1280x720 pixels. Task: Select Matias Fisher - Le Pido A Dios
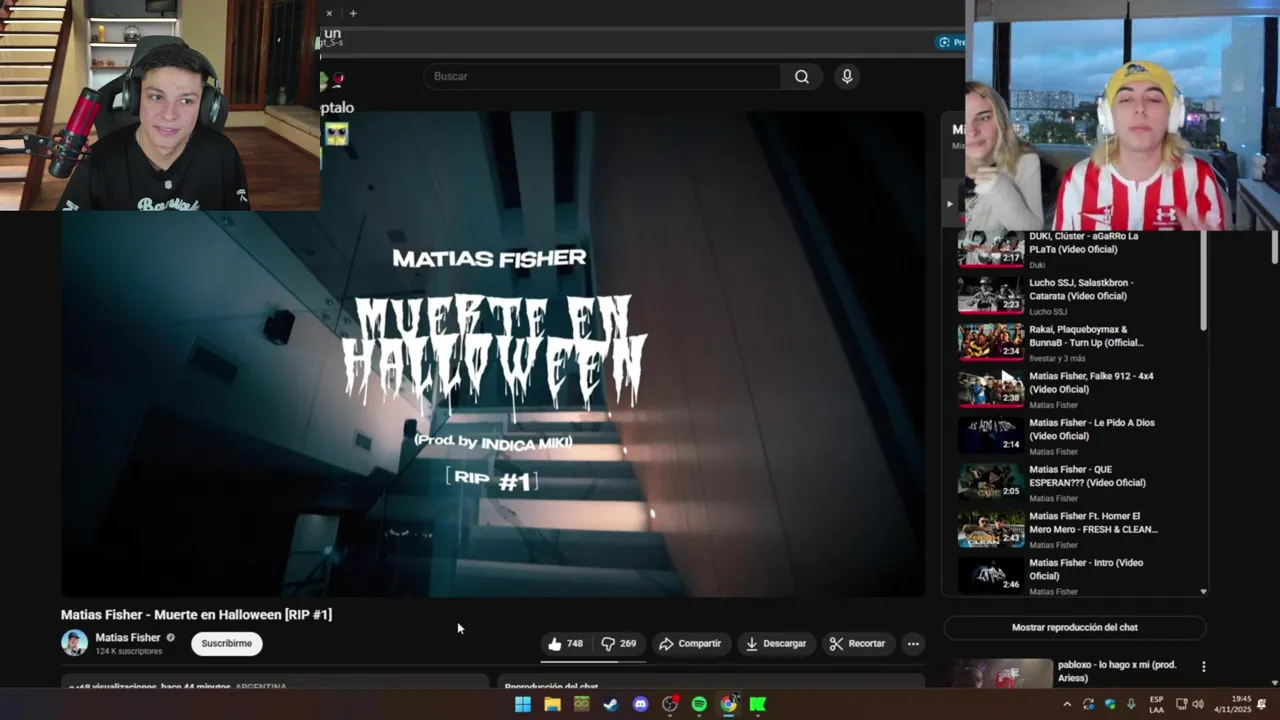coord(1091,430)
